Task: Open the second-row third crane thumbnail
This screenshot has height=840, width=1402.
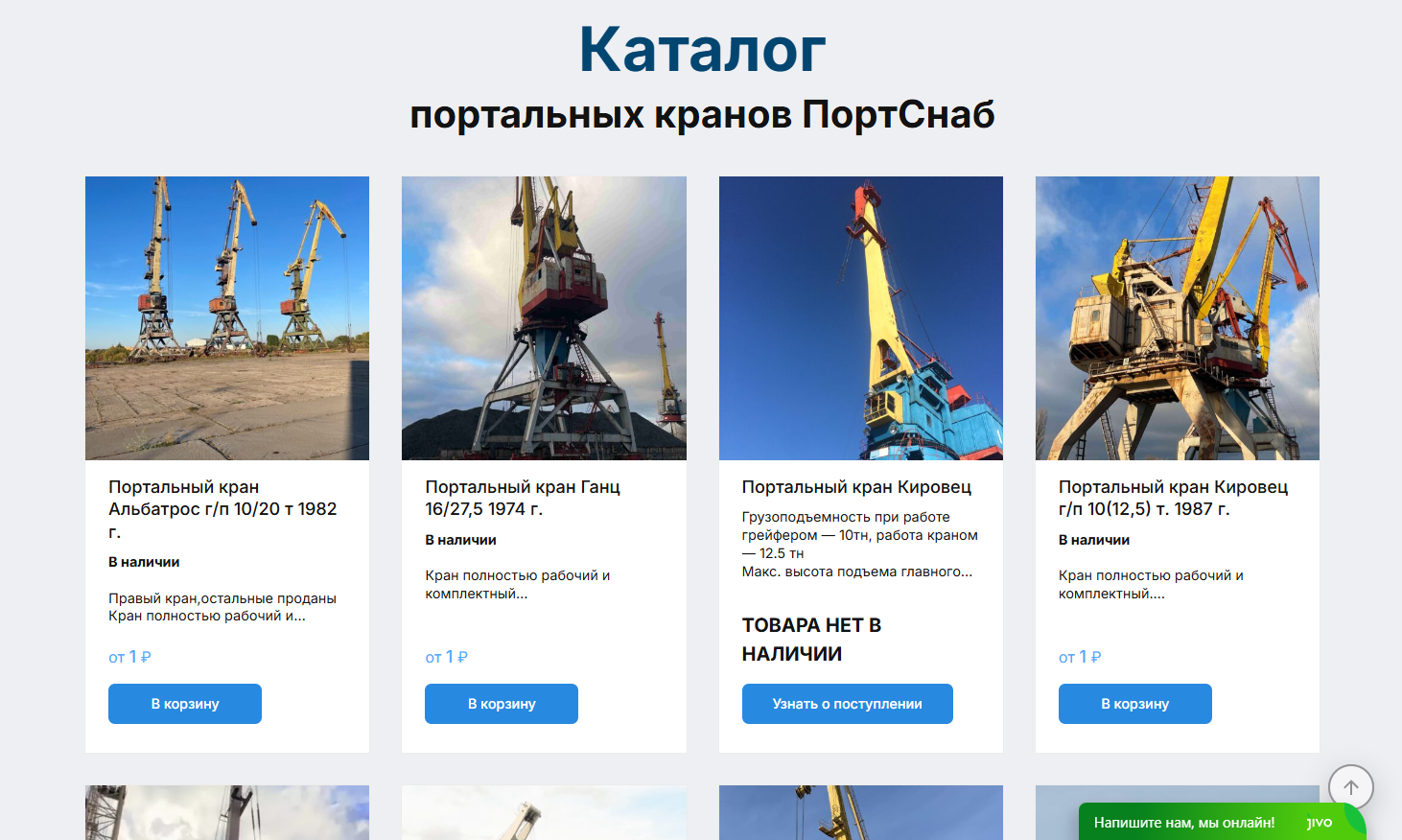Action: (x=861, y=812)
